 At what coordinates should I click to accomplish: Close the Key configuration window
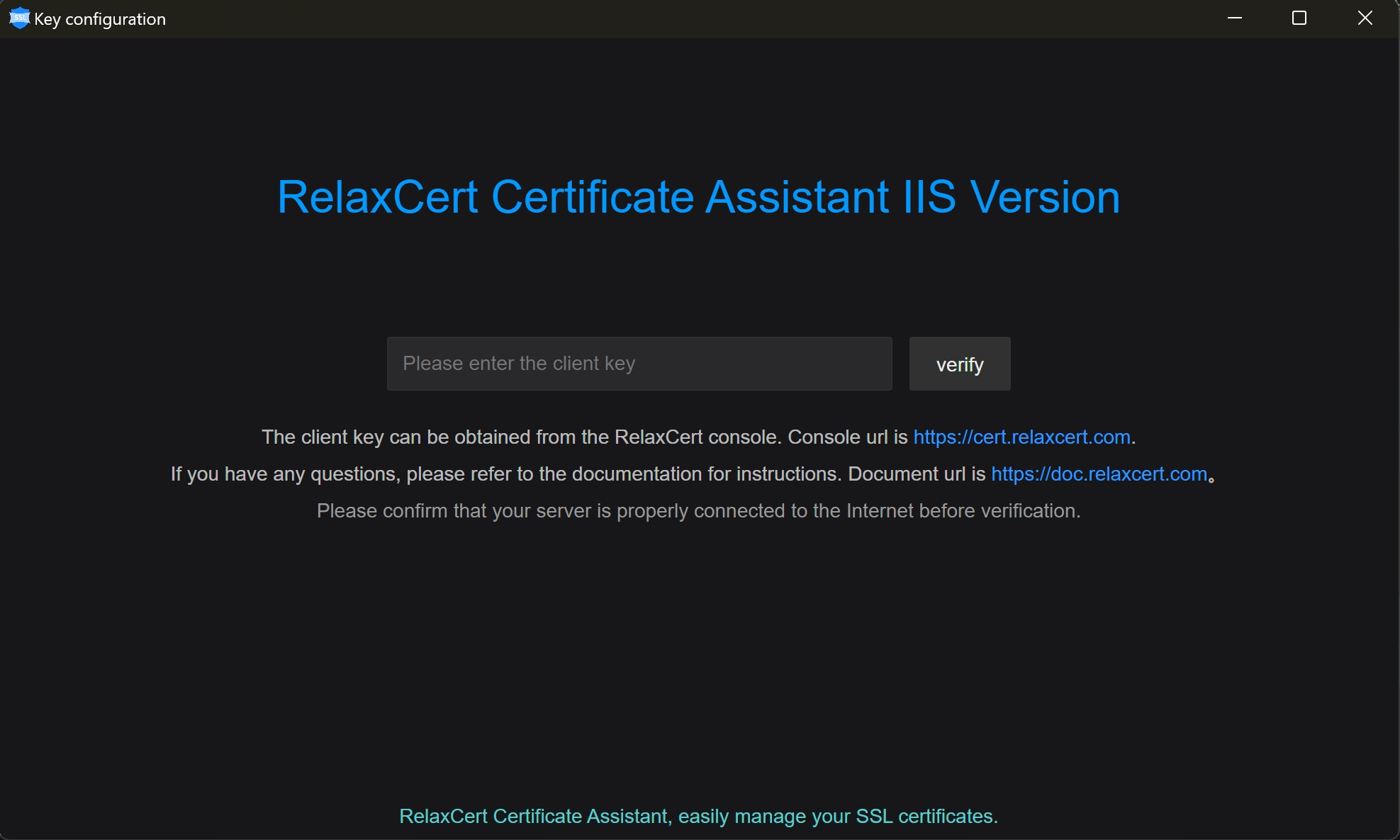[x=1365, y=18]
